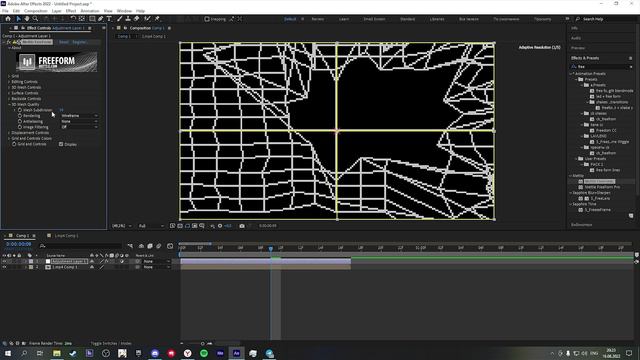
Task: Click the motion blur enable icon in timeline
Action: point(159,246)
